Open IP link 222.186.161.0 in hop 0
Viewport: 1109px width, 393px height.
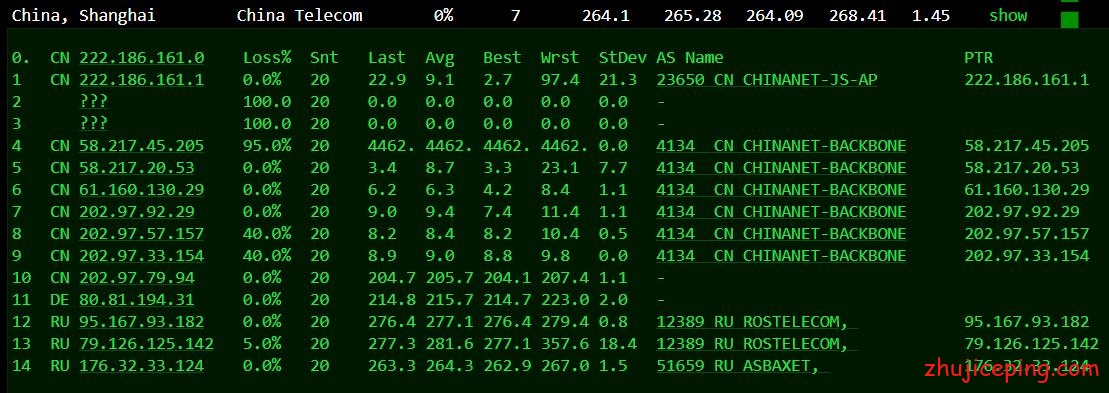(x=141, y=58)
